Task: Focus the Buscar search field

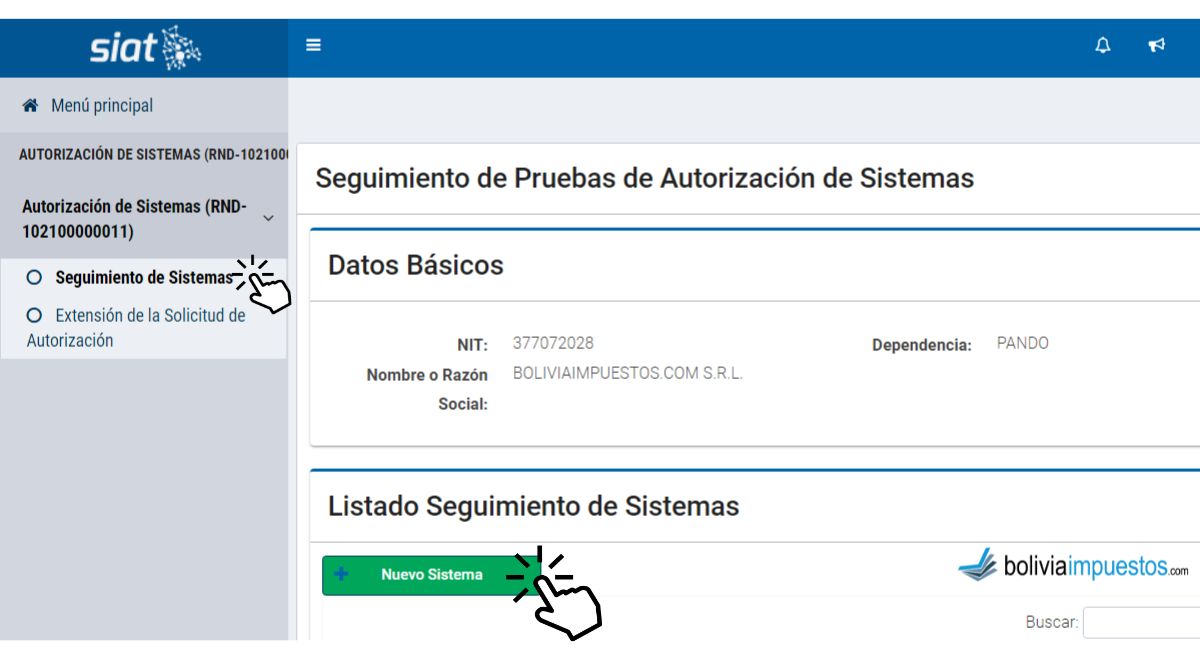Action: tap(1141, 622)
